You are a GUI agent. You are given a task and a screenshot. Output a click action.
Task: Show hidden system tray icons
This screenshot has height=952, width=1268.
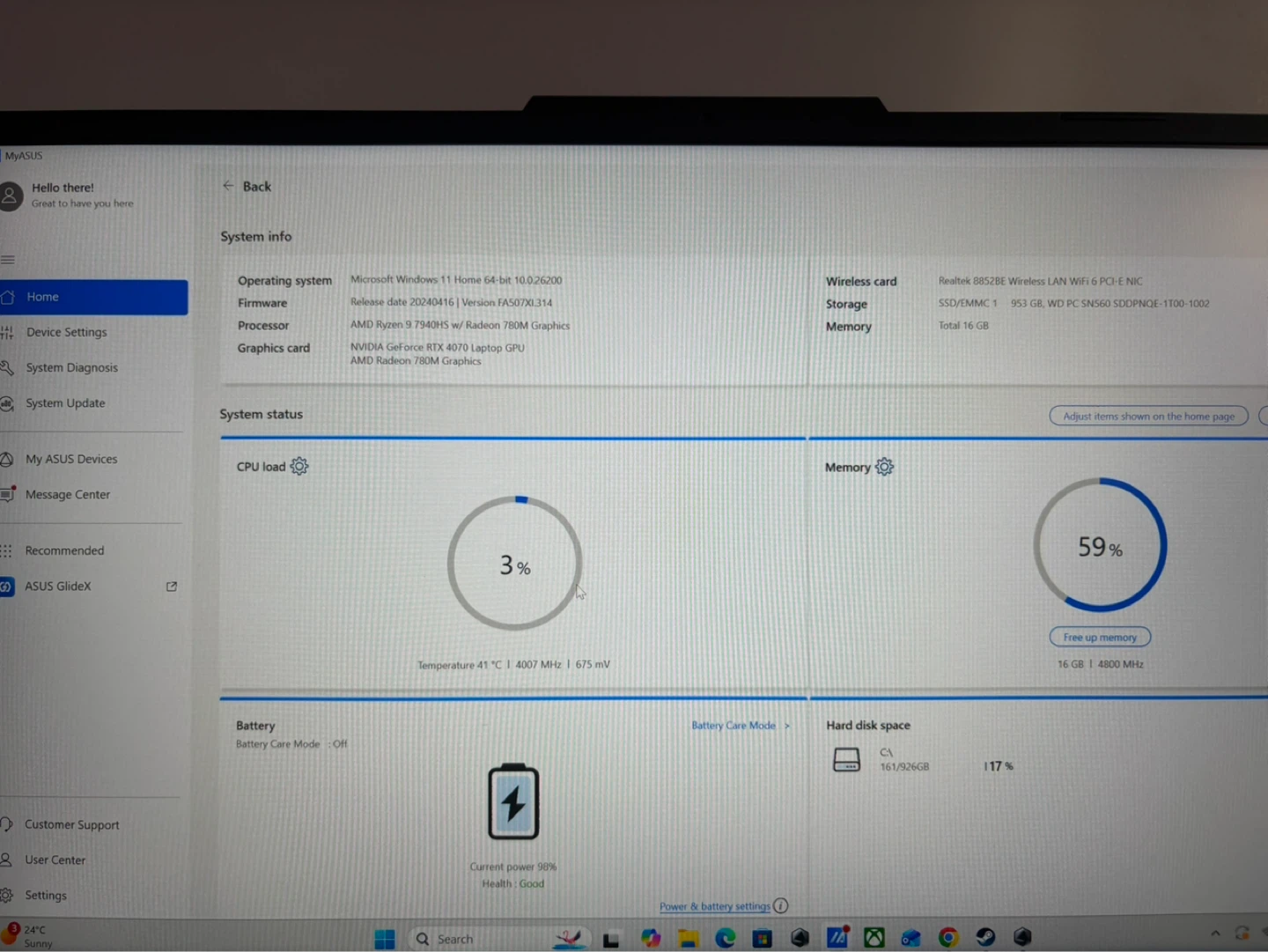[x=1215, y=934]
